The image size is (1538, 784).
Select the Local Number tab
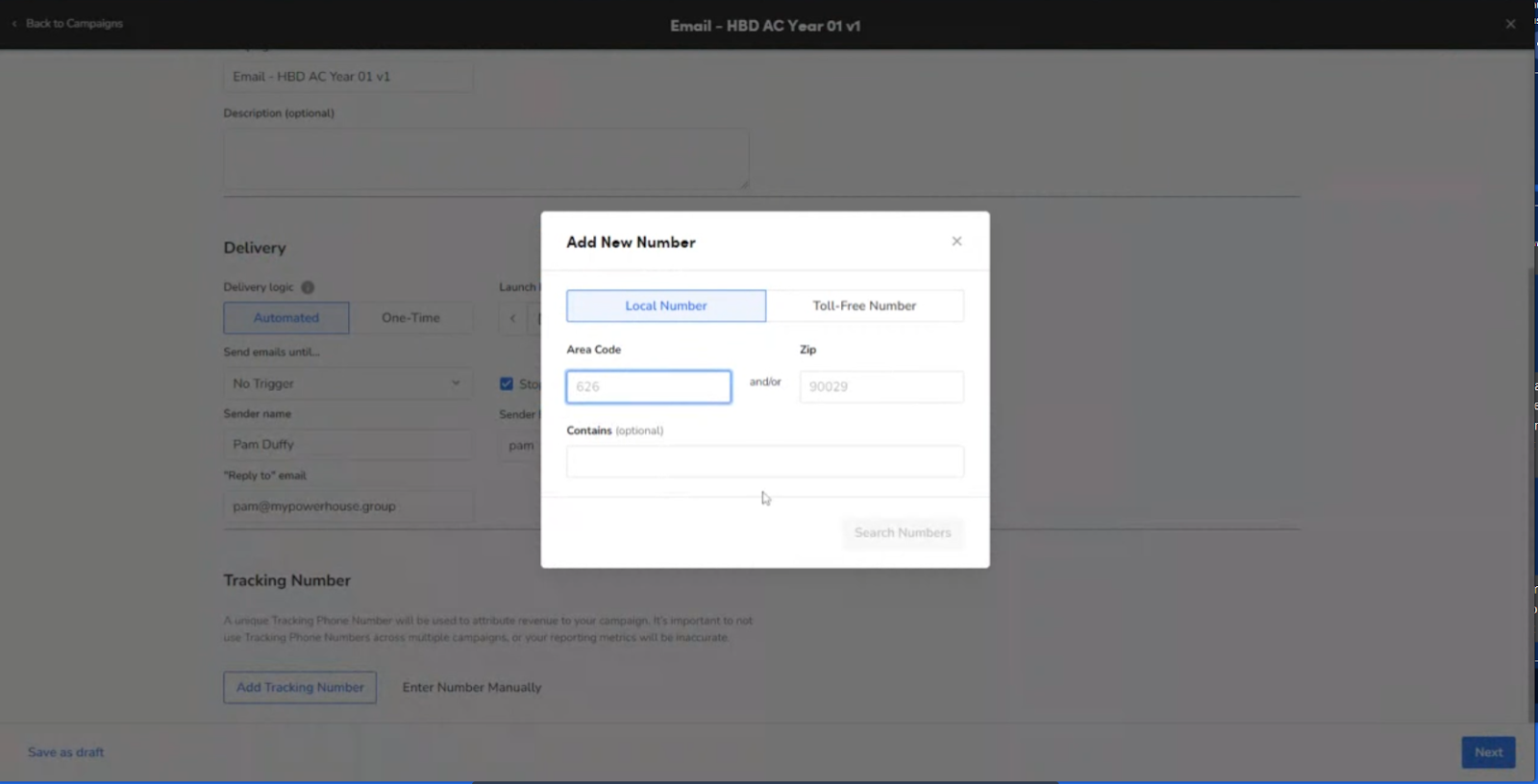pyautogui.click(x=666, y=306)
